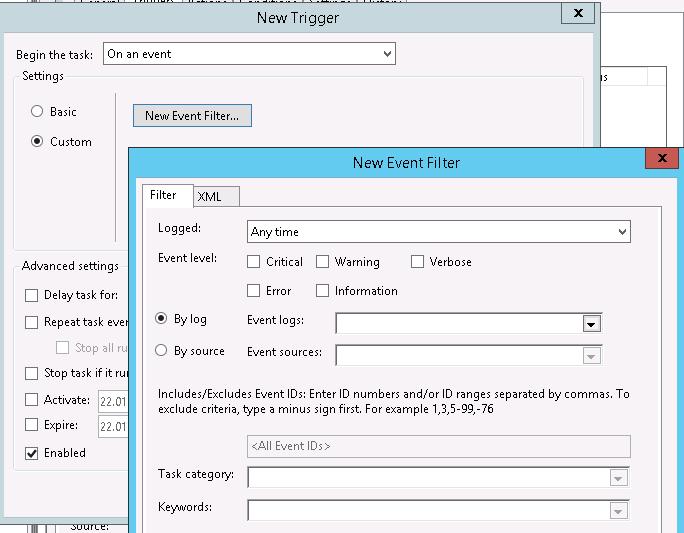The height and width of the screenshot is (533, 684).
Task: Click the Activate date field
Action: (x=113, y=401)
